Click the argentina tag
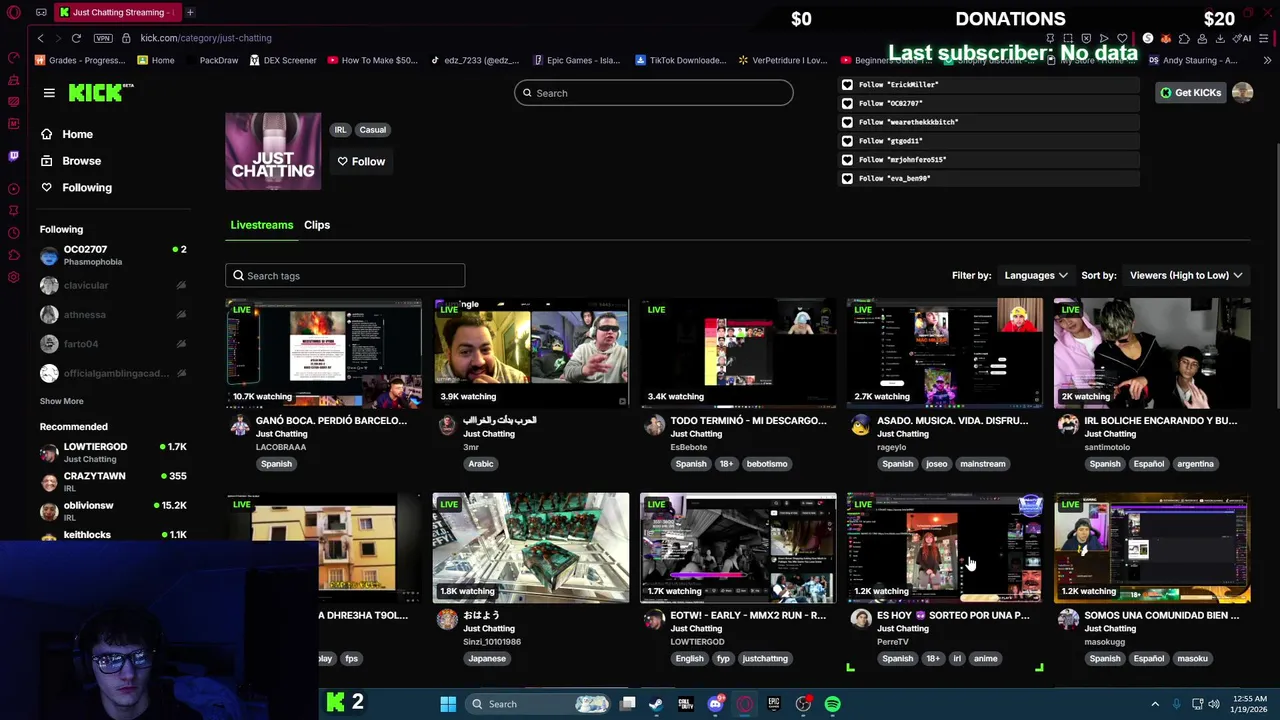Screen dimensions: 1280x720 [1195, 464]
